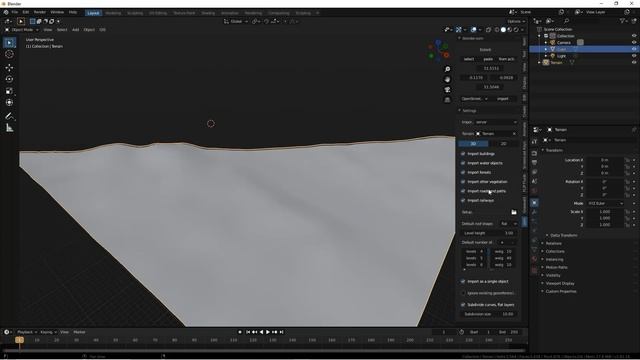Toggle Import railways checkbox
Image resolution: width=640 pixels, height=360 pixels.
(x=463, y=201)
